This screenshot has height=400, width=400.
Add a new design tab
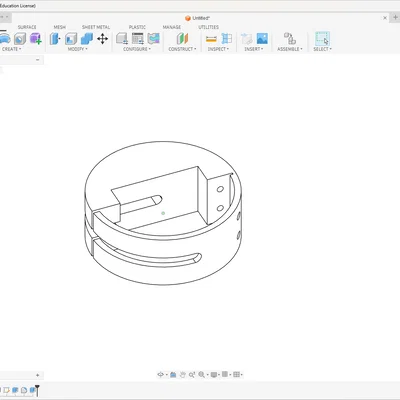click(395, 17)
